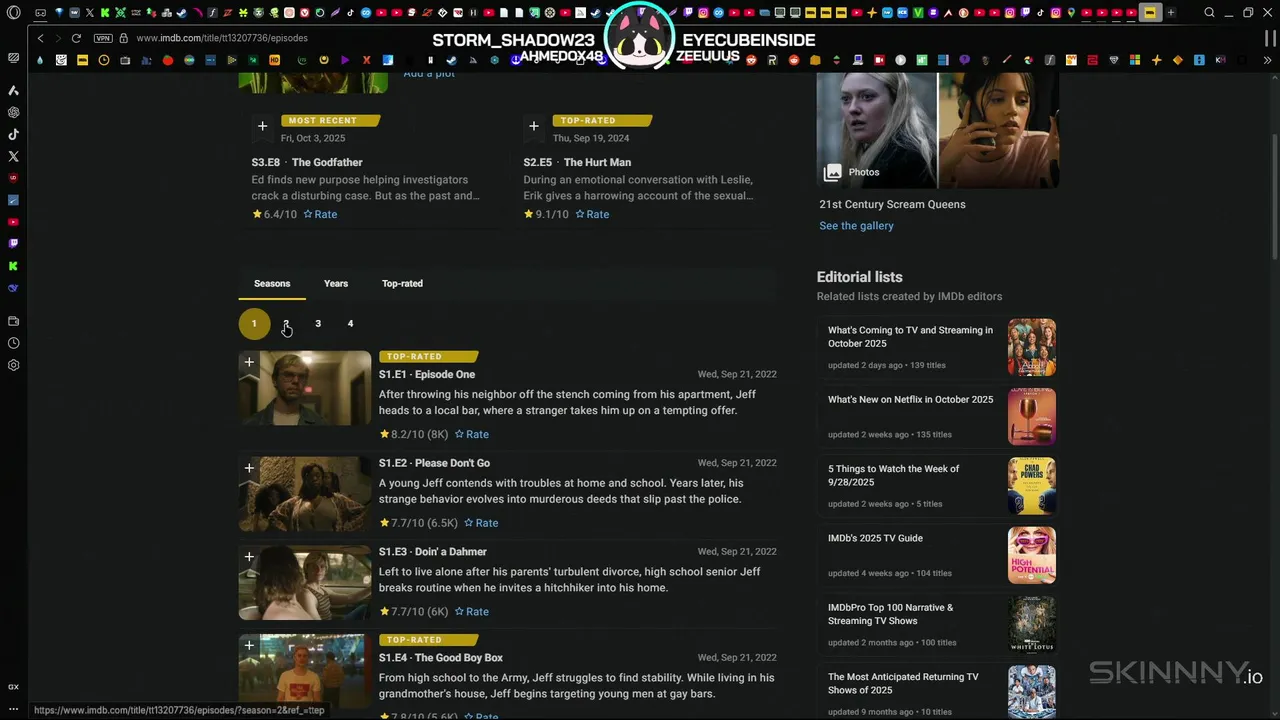Open the Kick sidebar panel
Screen dimensions: 1280x720
click(13, 266)
